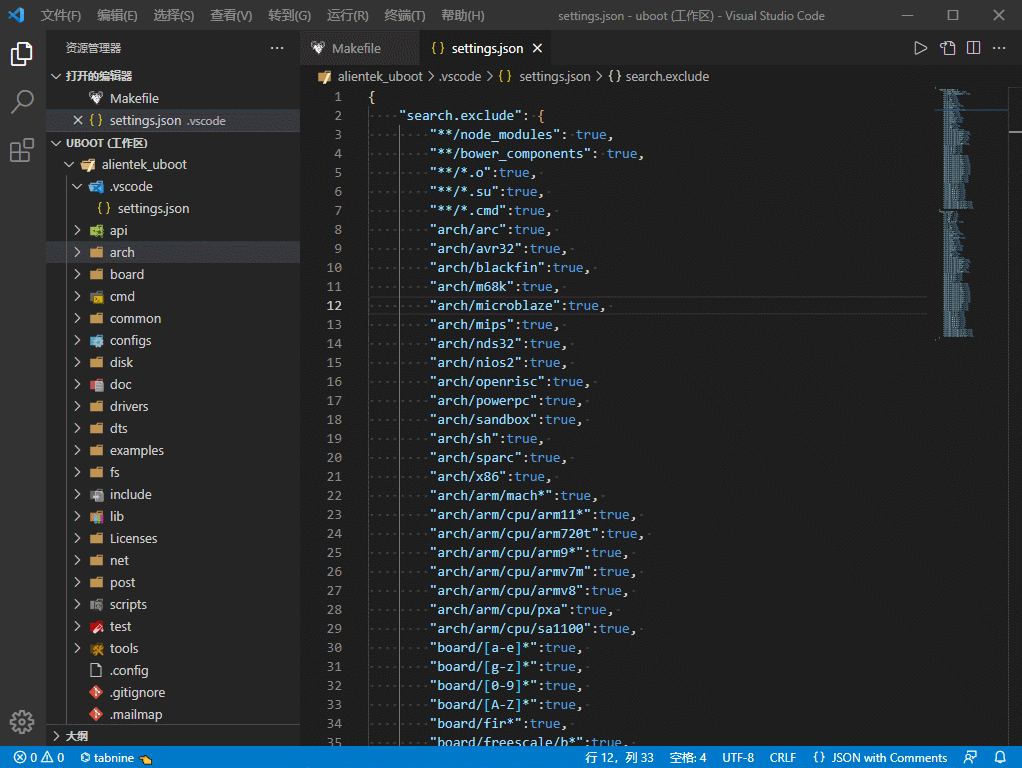This screenshot has height=768, width=1022.
Task: Close the settings.json editor tab
Action: (537, 48)
